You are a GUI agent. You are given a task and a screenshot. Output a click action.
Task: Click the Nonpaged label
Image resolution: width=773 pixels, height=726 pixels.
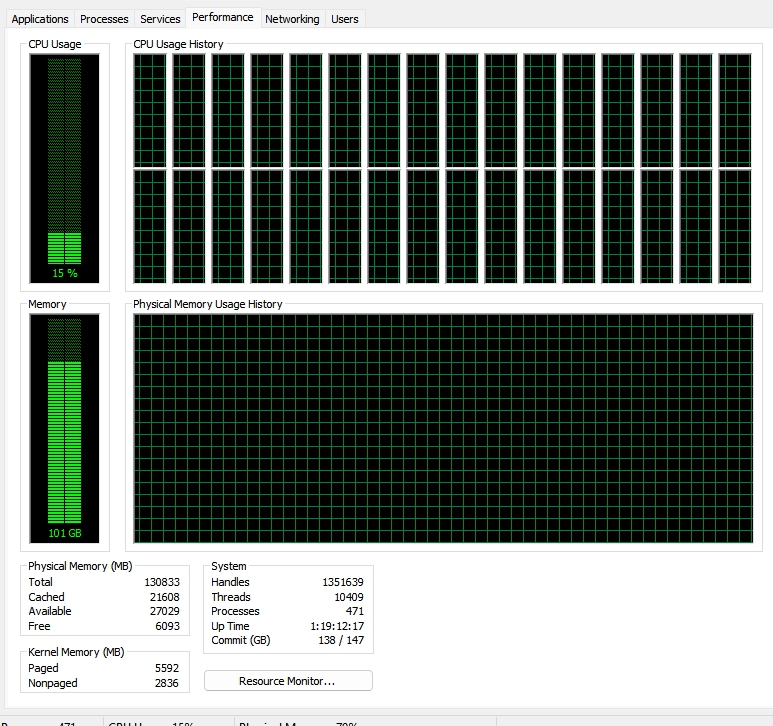pos(53,683)
